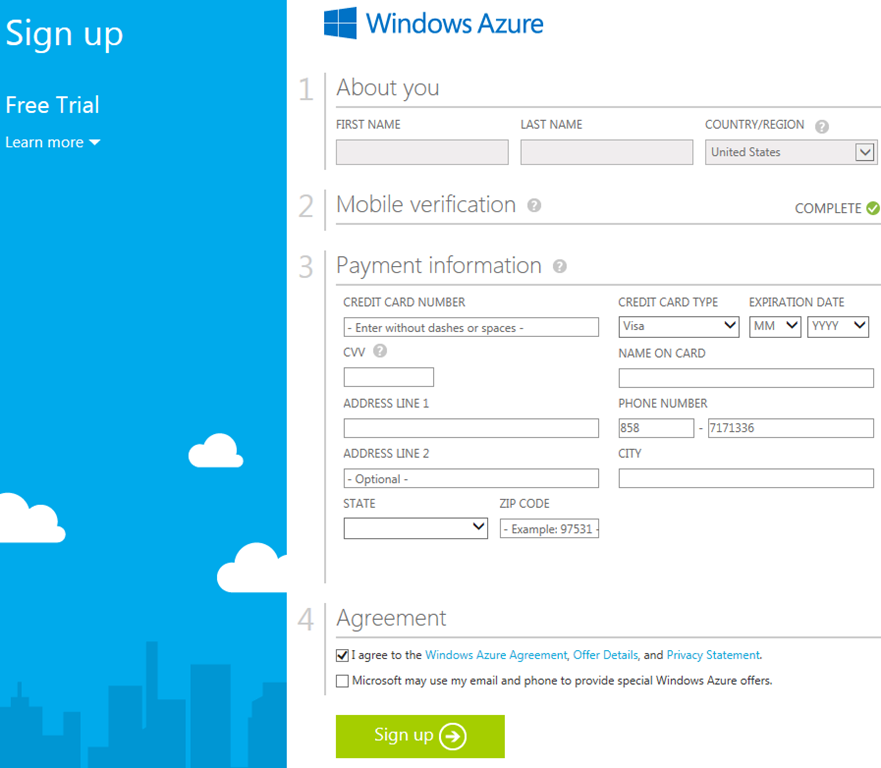Screen dimensions: 881x768
Task: Open the Credit Card Type dropdown
Action: point(679,326)
